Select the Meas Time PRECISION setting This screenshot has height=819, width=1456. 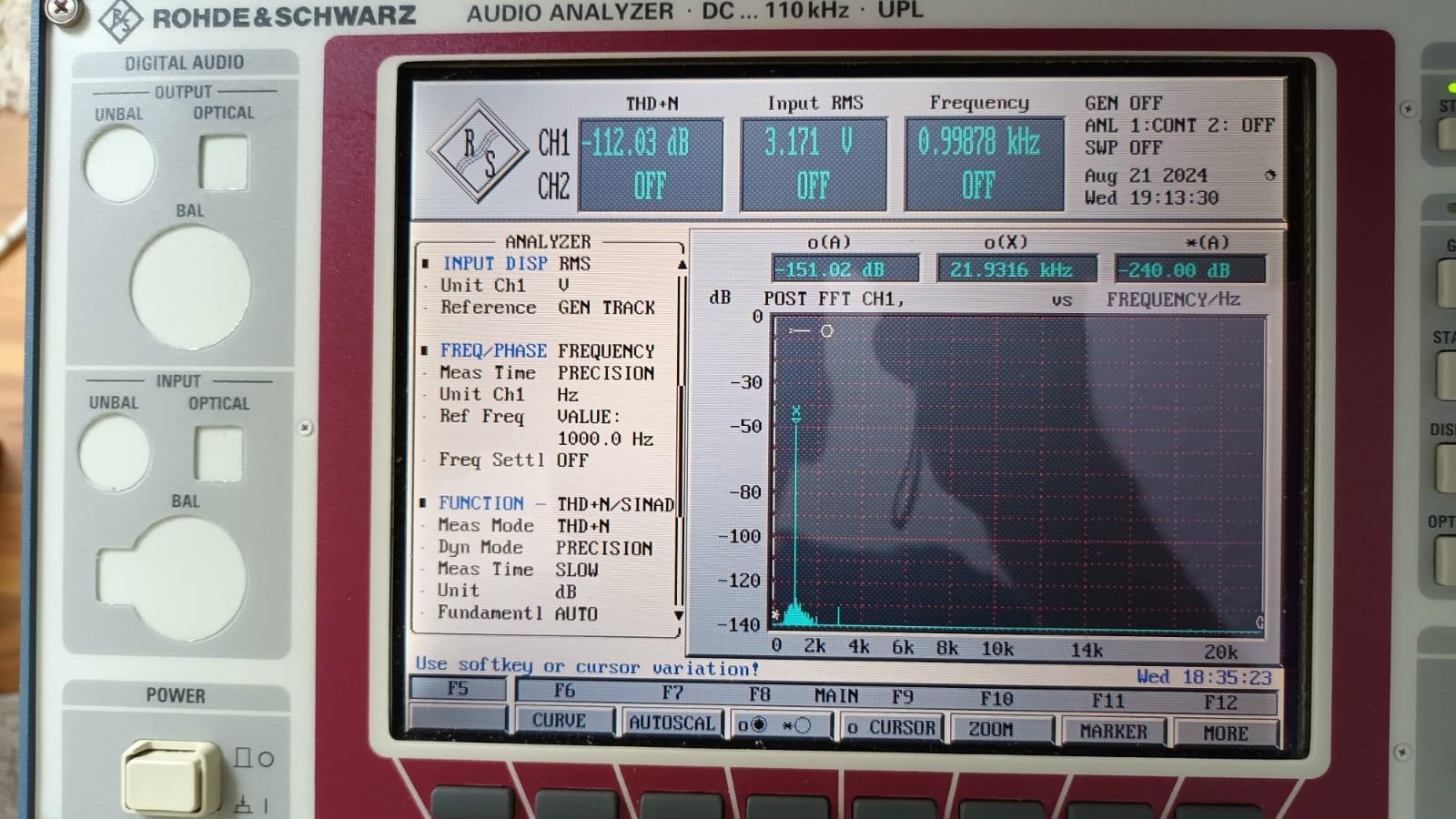tap(546, 373)
